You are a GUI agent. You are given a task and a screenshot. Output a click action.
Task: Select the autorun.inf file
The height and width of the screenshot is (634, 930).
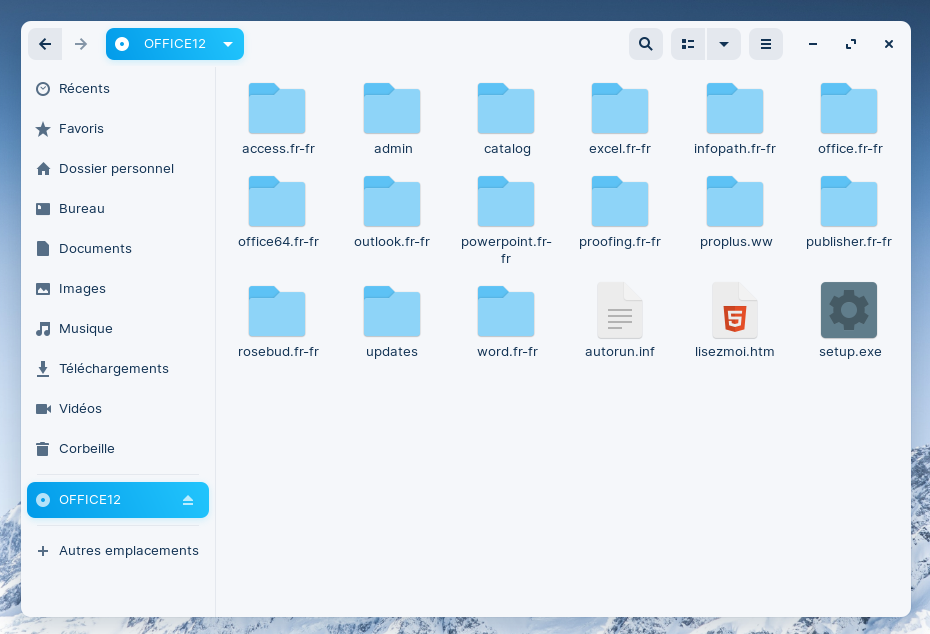coord(620,322)
